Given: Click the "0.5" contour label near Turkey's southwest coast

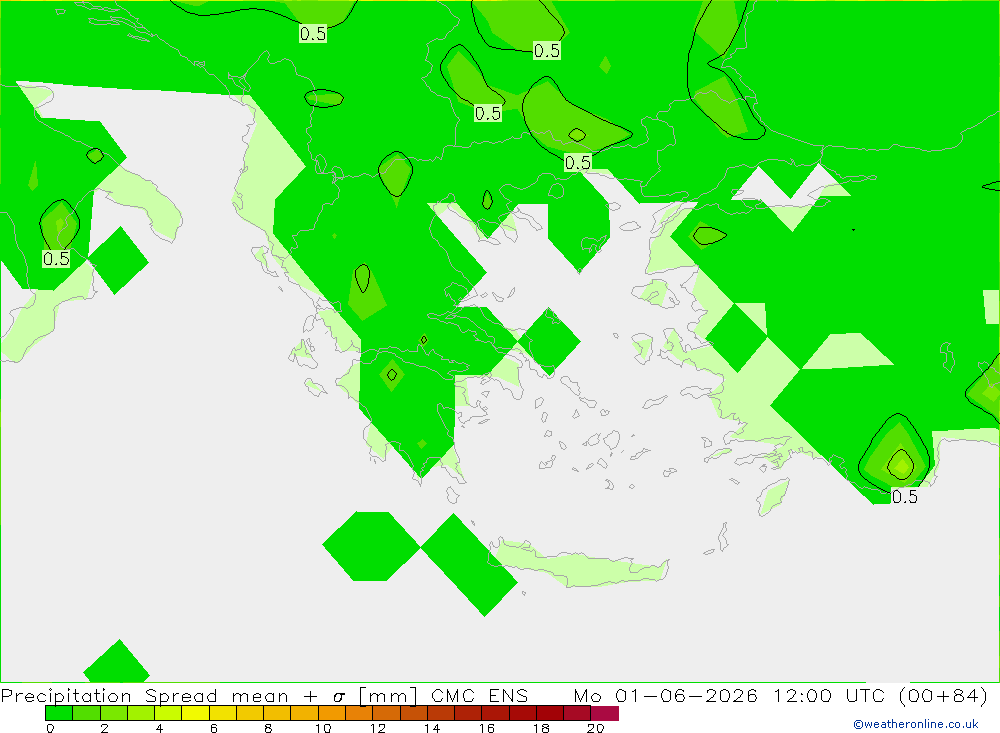Looking at the screenshot, I should pos(904,496).
